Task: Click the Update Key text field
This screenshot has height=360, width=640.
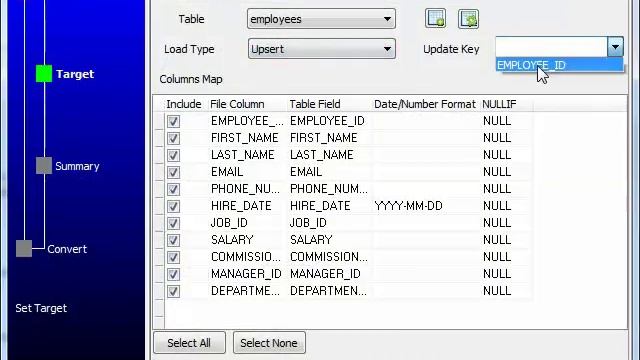Action: (x=551, y=47)
